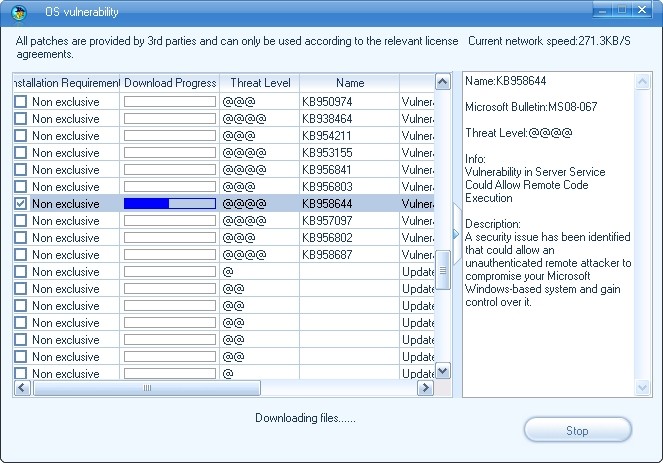Click the vertical scrollbar's down arrow
The height and width of the screenshot is (463, 663).
click(443, 373)
